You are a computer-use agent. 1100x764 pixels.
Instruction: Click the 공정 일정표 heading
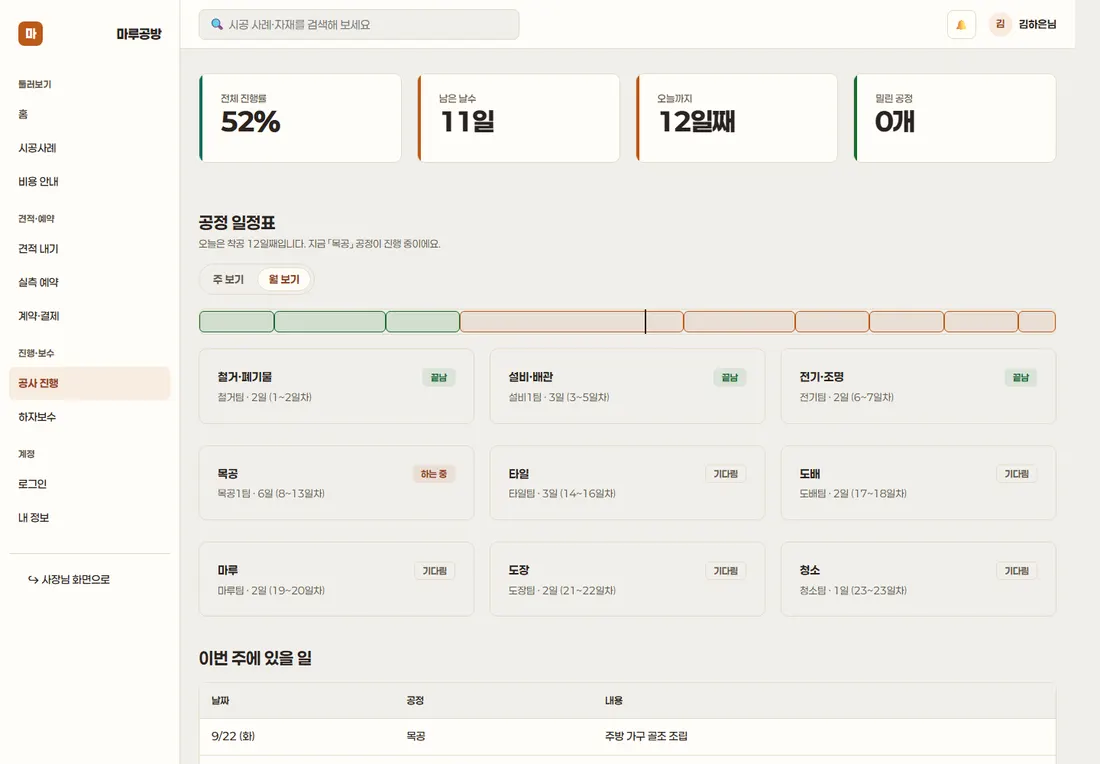pyautogui.click(x=237, y=222)
